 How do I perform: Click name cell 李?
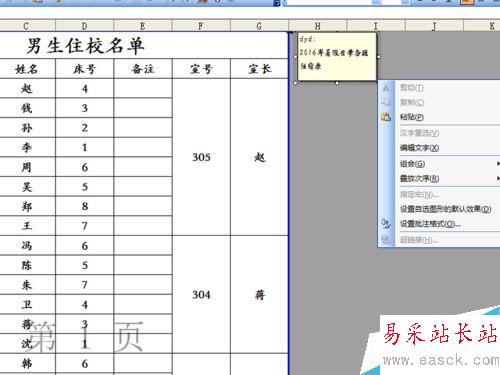pyautogui.click(x=27, y=147)
